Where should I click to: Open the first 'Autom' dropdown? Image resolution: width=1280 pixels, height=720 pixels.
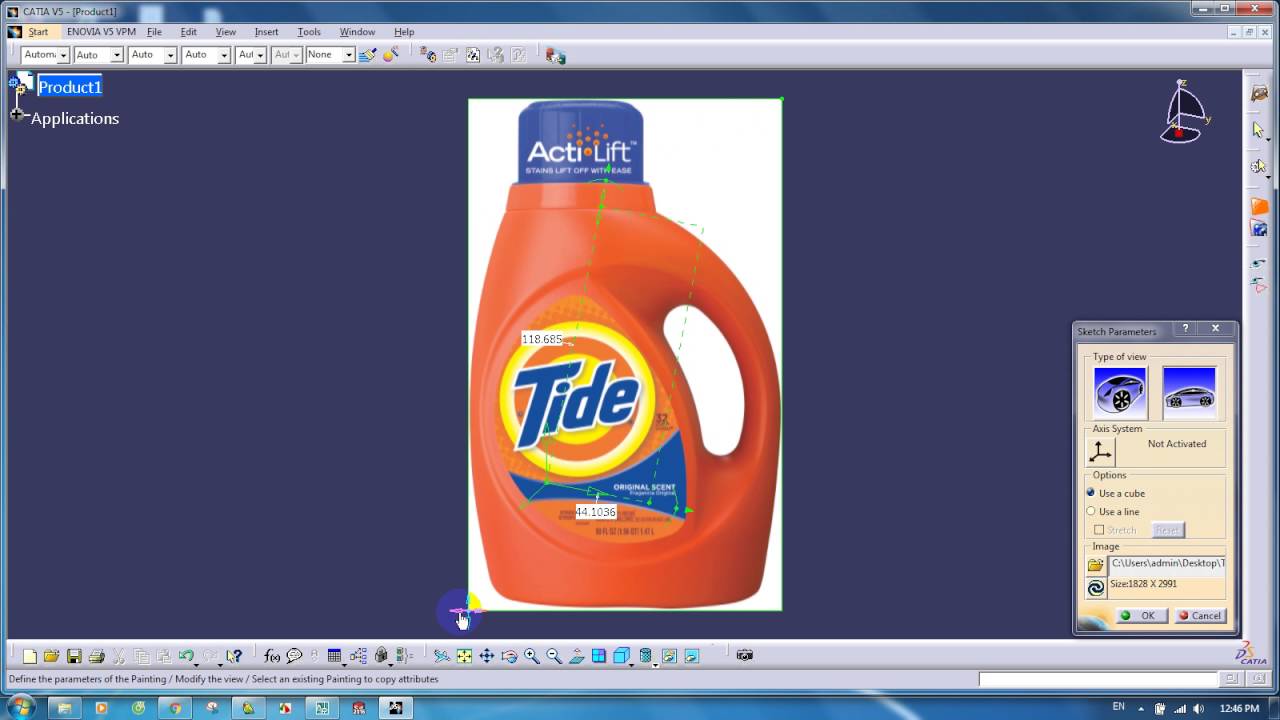[x=62, y=55]
